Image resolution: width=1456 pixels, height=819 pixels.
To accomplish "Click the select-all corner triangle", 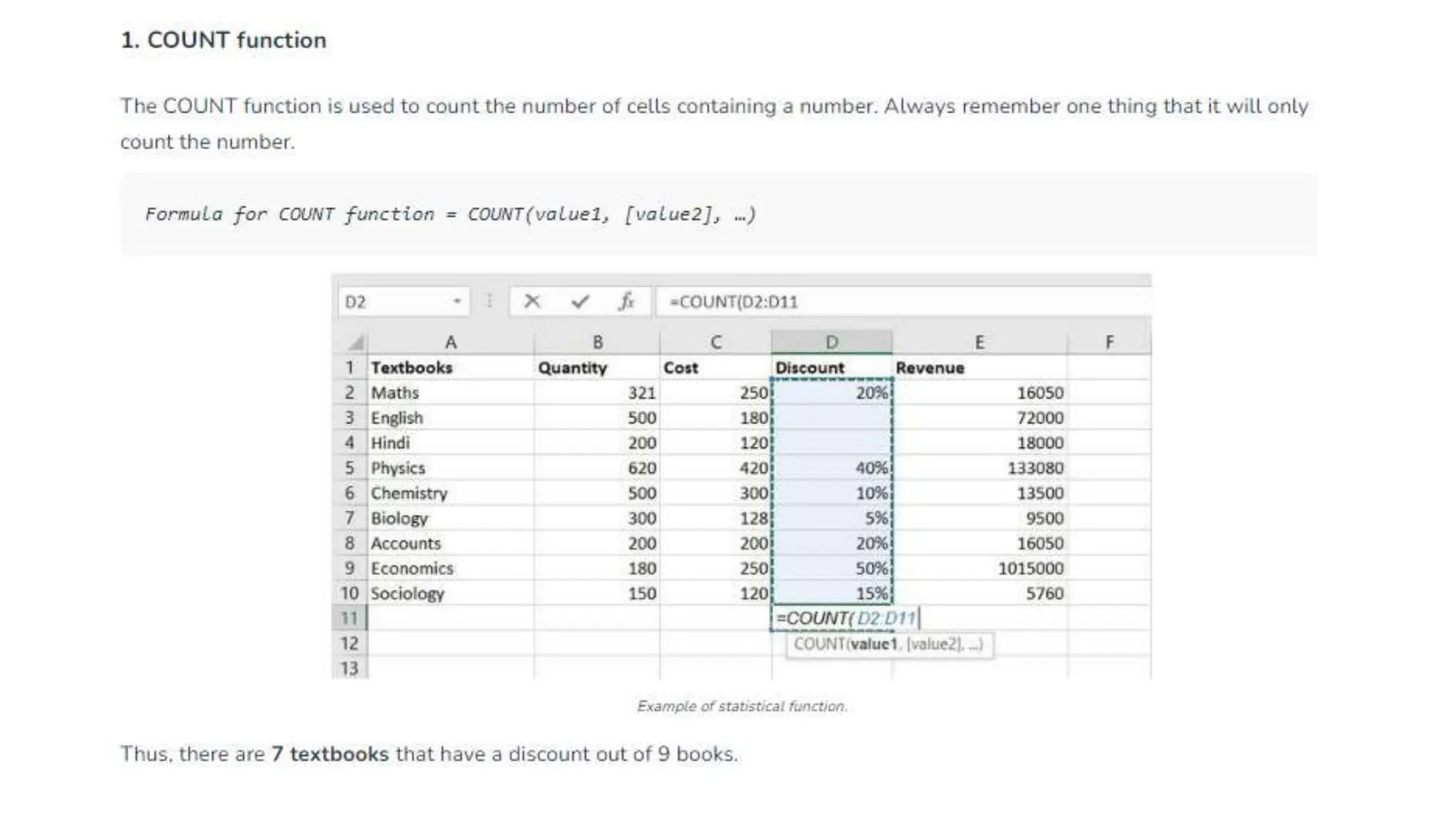I will click(355, 343).
